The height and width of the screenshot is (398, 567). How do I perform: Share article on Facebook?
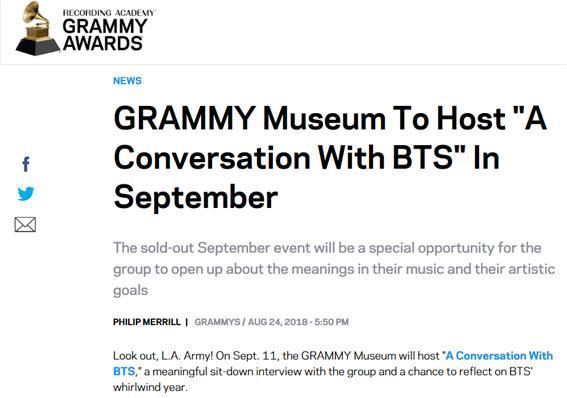(x=26, y=164)
